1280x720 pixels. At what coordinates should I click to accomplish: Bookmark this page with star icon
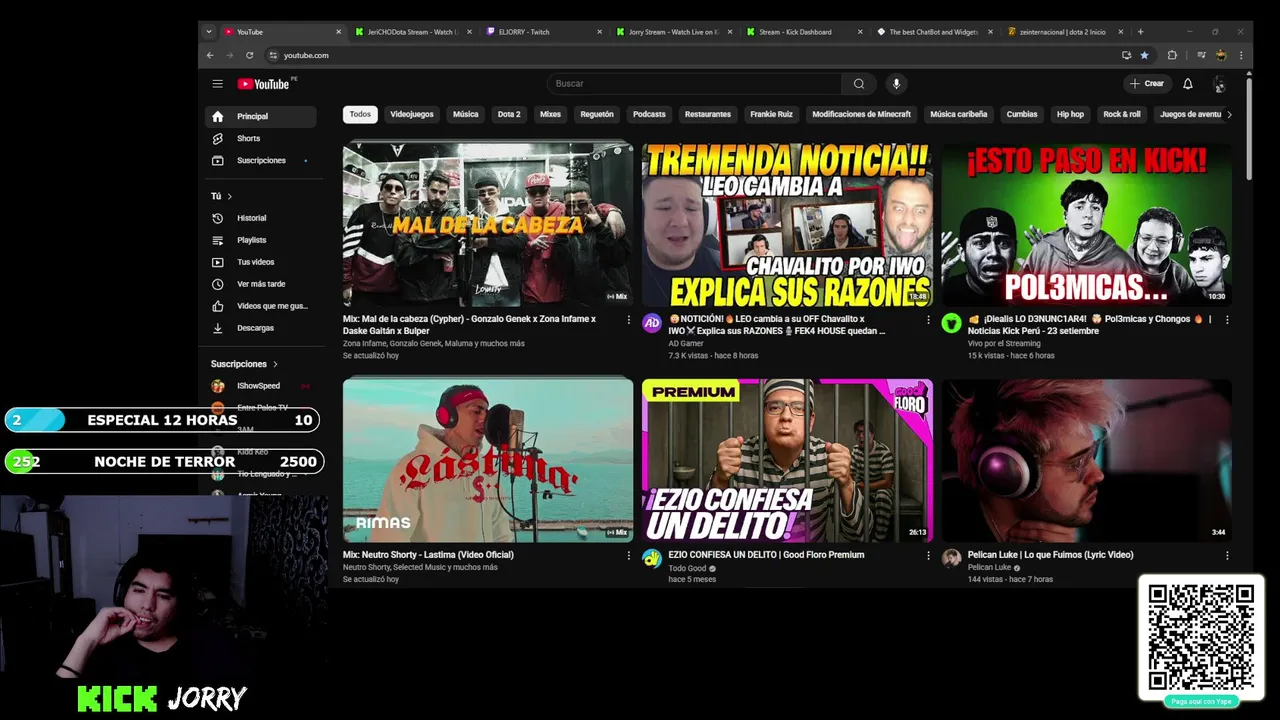pos(1144,55)
